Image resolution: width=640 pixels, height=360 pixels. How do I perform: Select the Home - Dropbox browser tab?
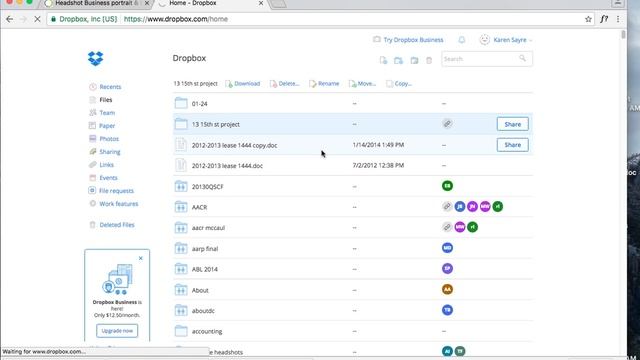click(x=210, y=4)
